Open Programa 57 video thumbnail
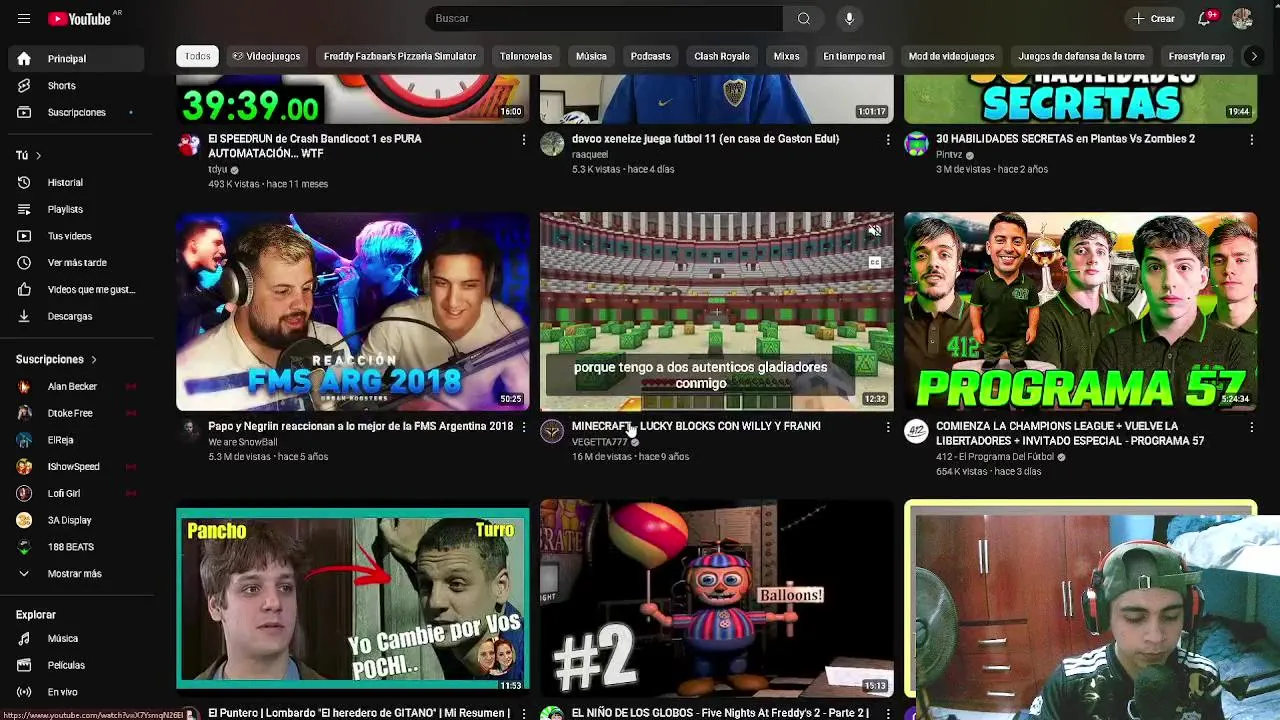The height and width of the screenshot is (720, 1280). click(x=1081, y=311)
